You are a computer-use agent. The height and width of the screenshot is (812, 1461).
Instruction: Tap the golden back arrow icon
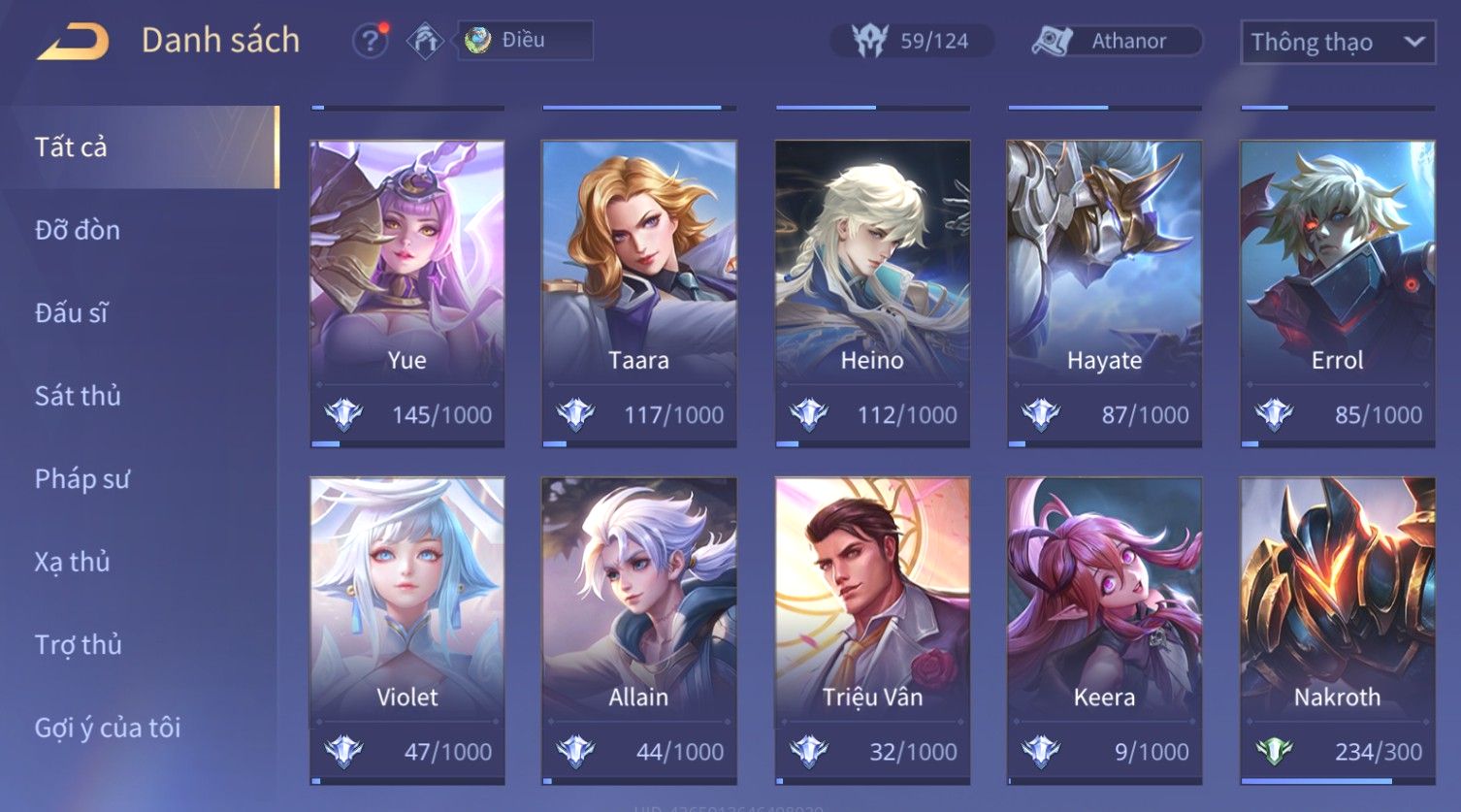[74, 42]
